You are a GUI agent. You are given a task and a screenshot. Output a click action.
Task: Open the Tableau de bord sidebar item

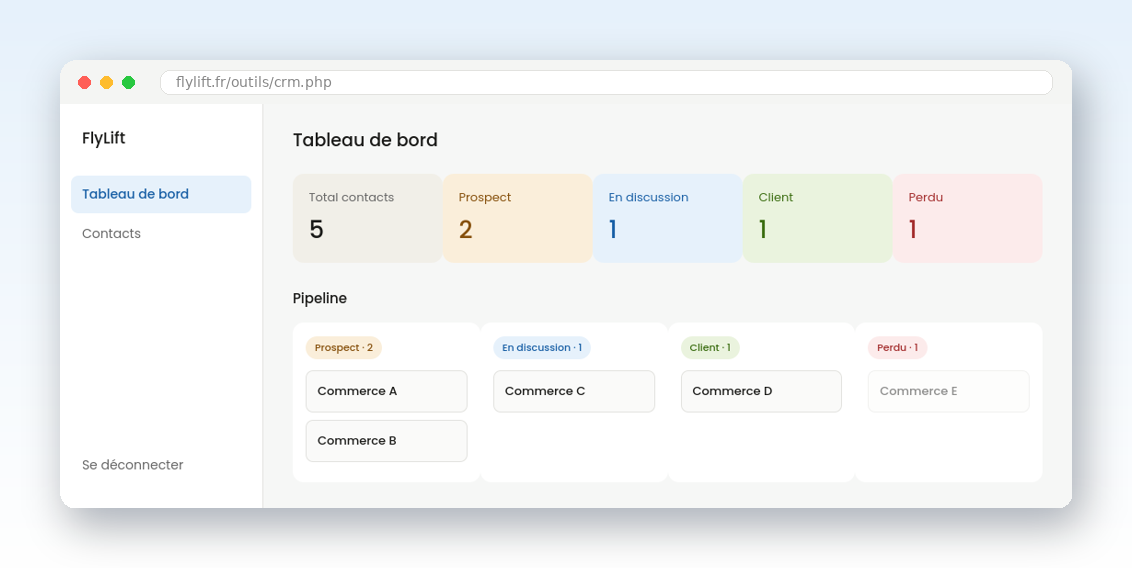[161, 194]
